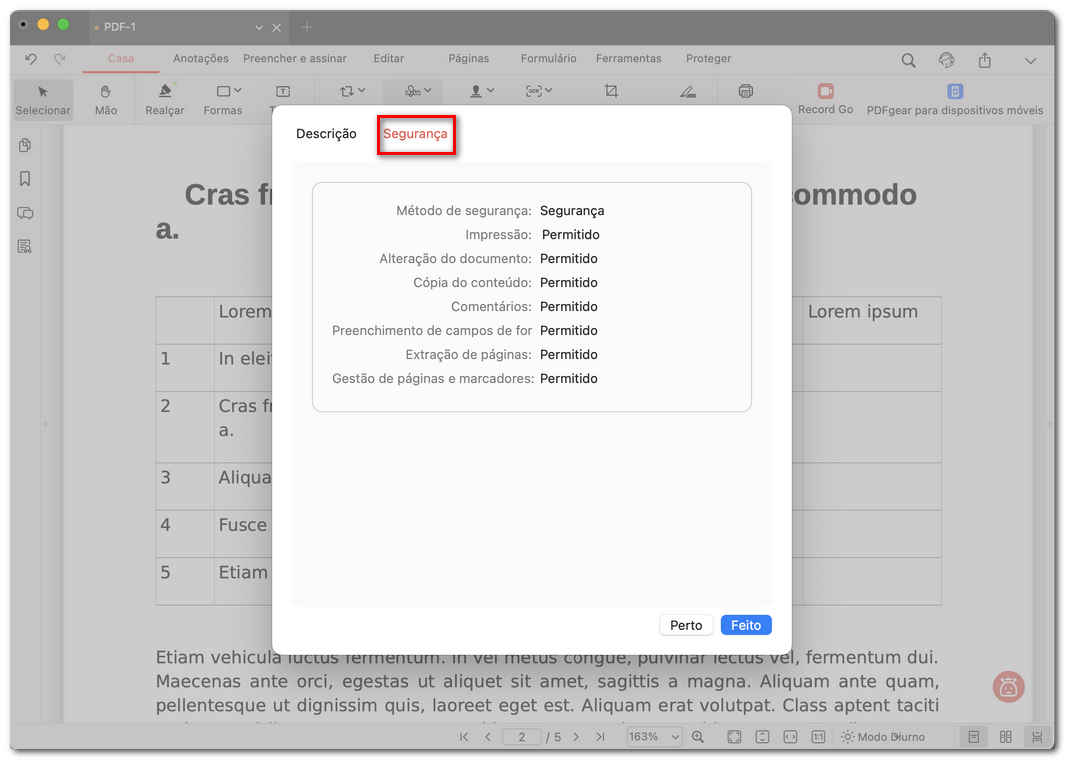Click the Feito button
1066x760 pixels.
pyautogui.click(x=746, y=624)
